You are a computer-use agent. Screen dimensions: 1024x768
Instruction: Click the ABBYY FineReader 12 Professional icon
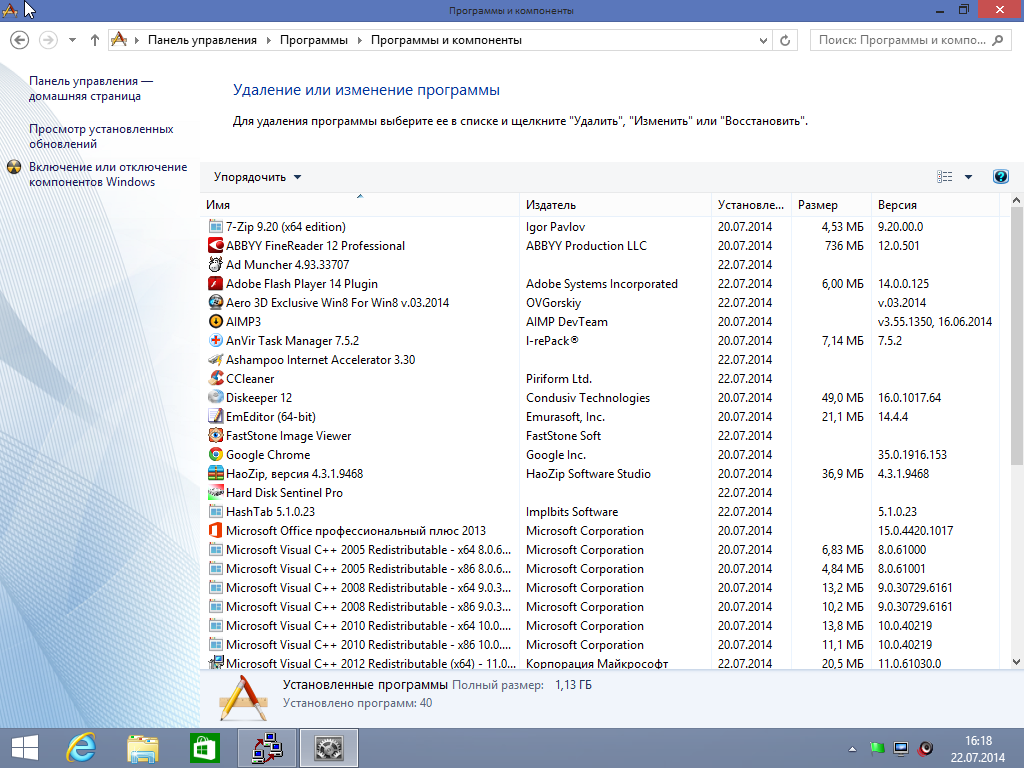point(216,246)
